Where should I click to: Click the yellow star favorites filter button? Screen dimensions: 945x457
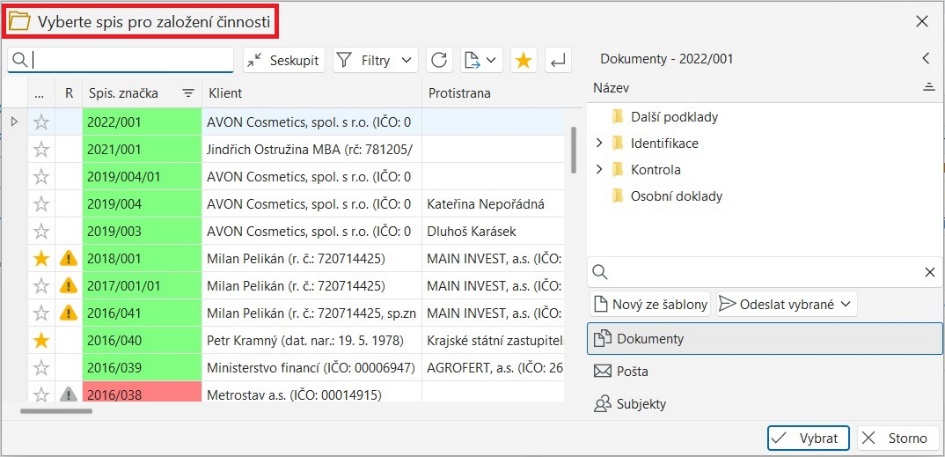523,60
